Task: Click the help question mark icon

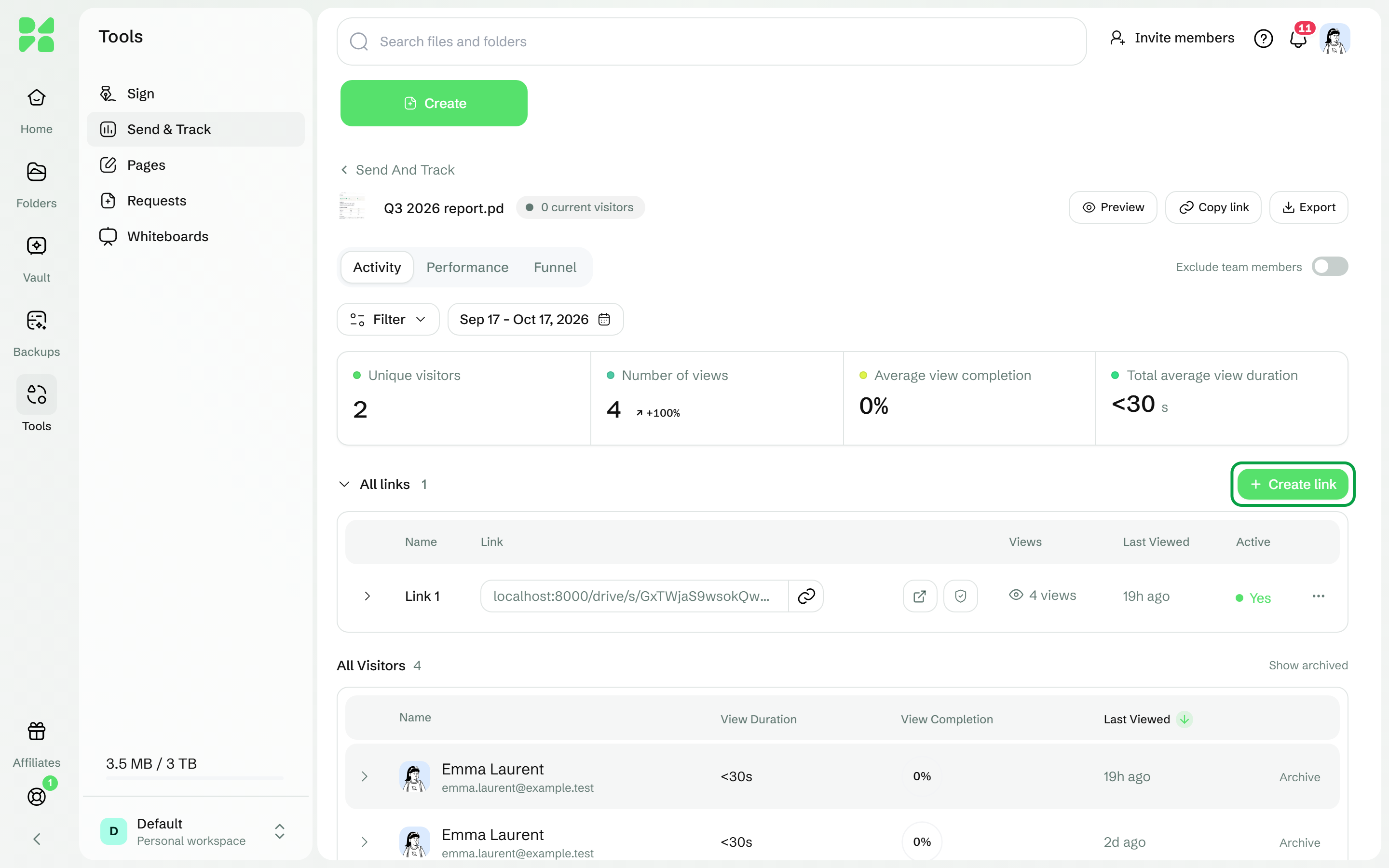Action: coord(1263,39)
